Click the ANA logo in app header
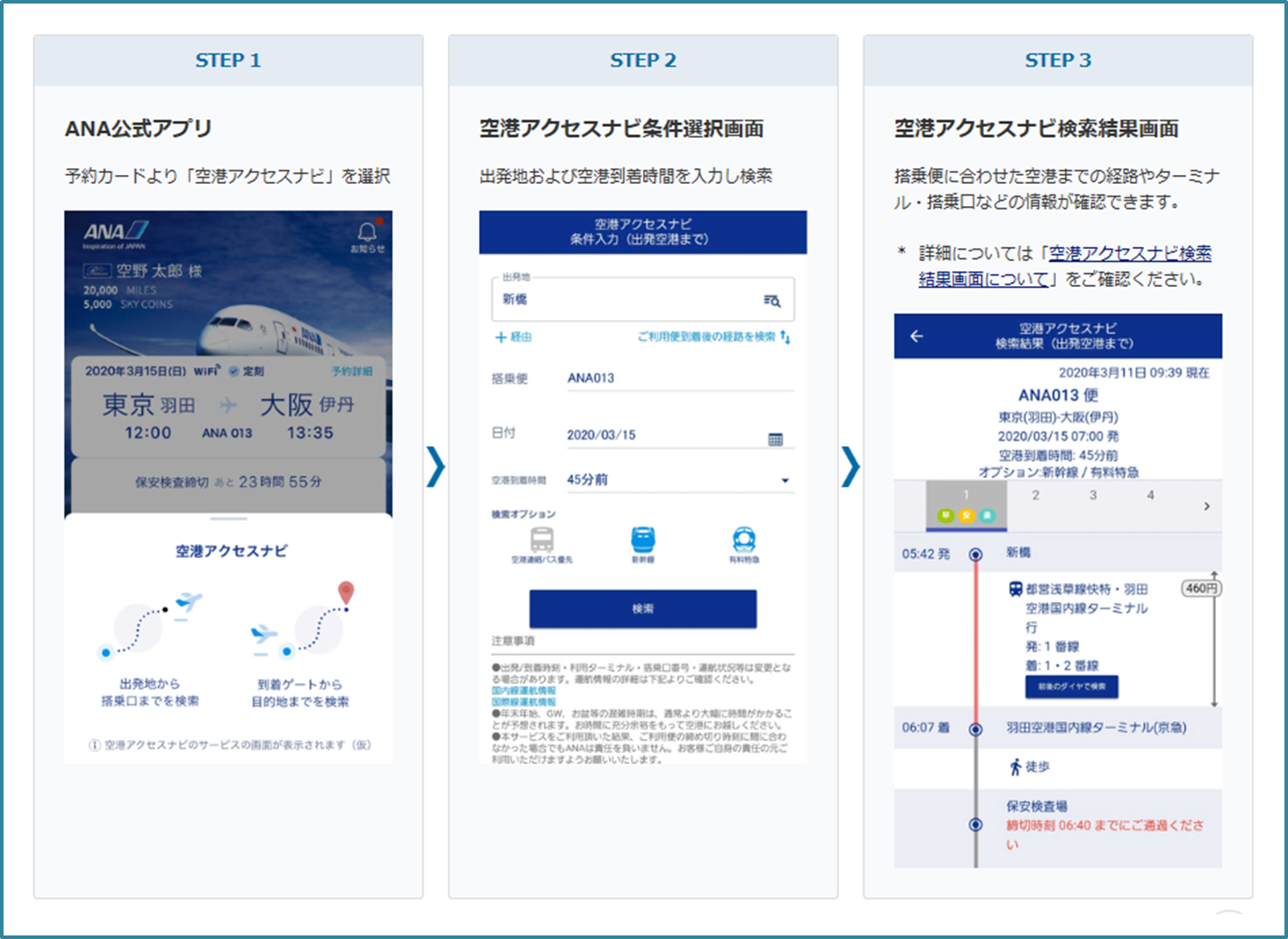 pyautogui.click(x=115, y=235)
